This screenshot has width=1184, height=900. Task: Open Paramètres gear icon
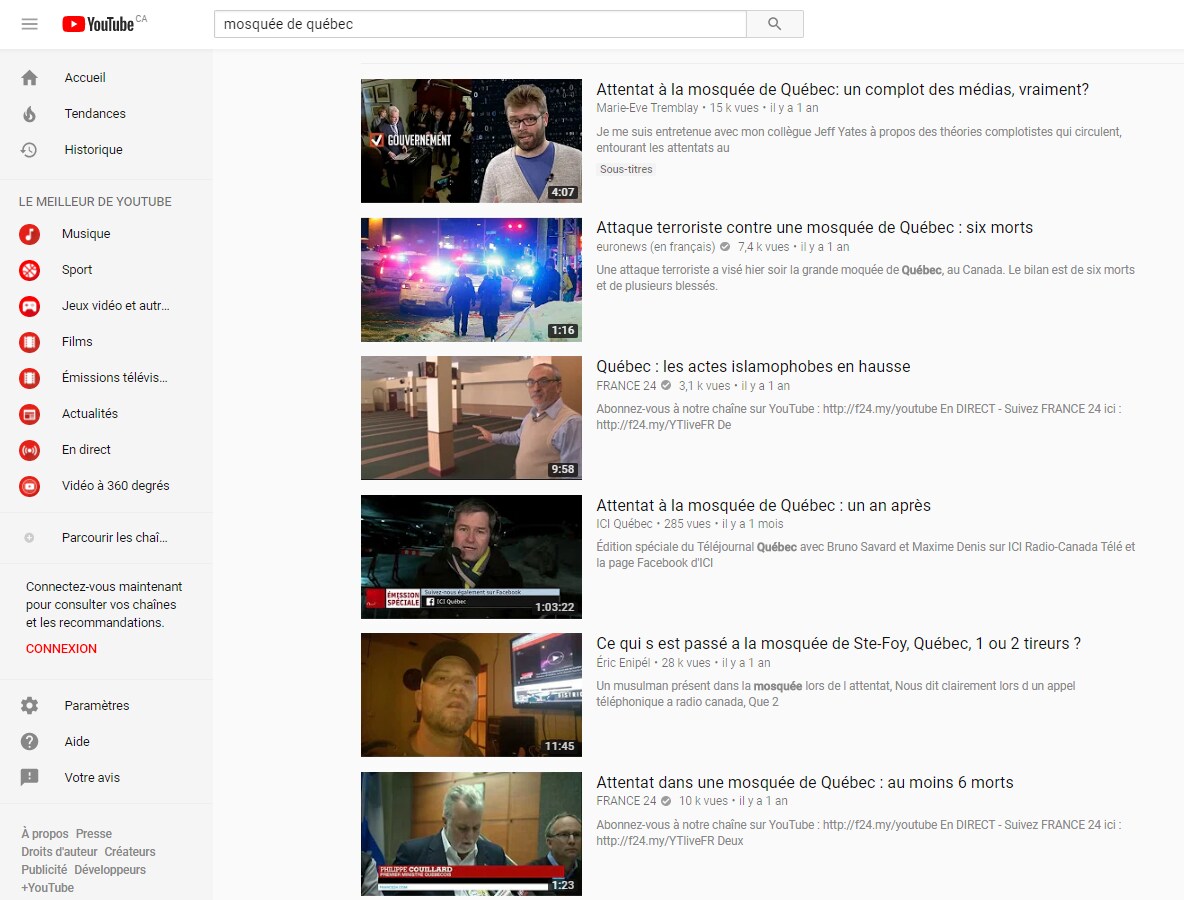point(30,706)
